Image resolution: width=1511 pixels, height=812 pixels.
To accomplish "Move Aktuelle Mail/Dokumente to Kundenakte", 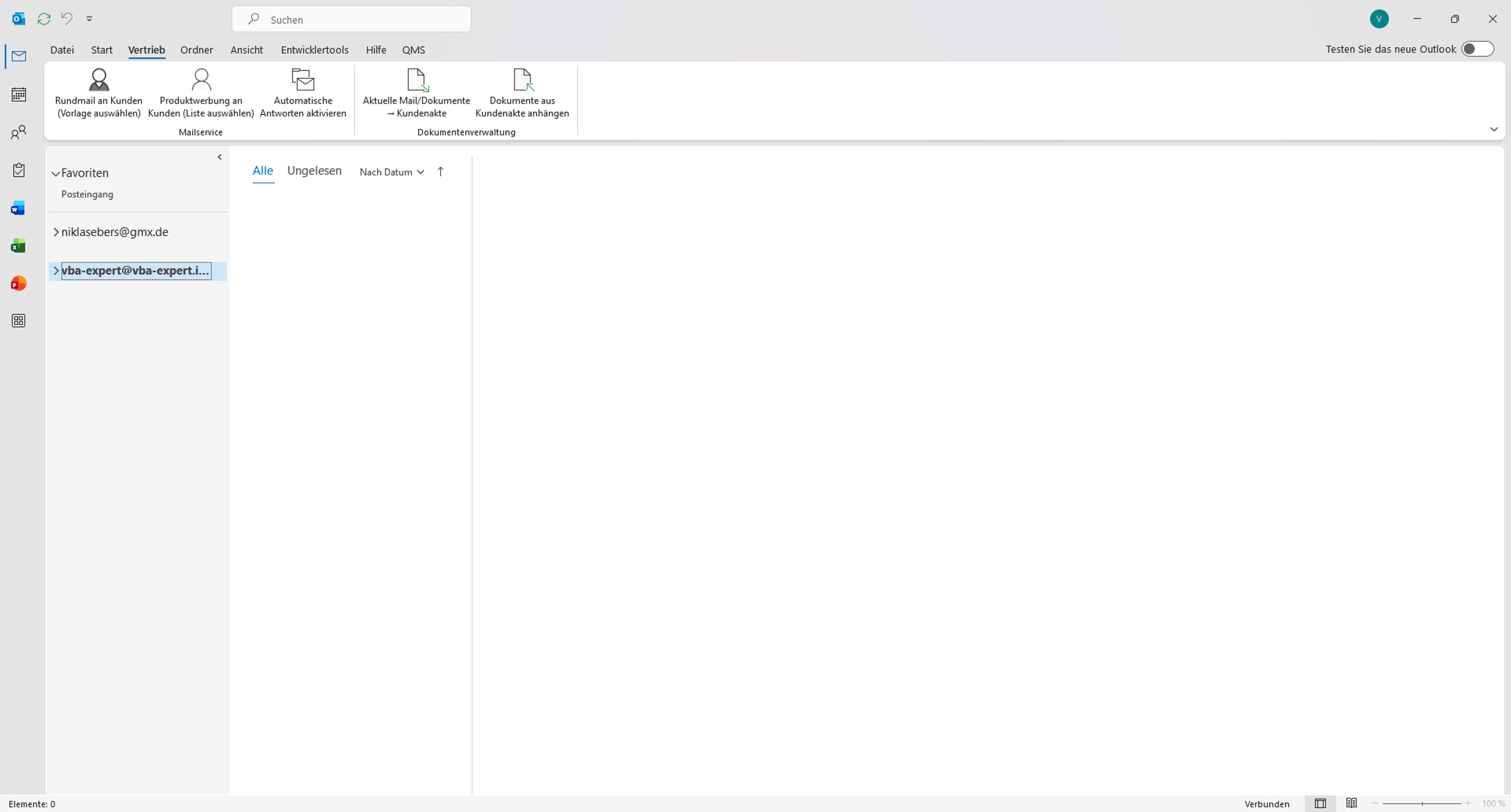I will (416, 94).
